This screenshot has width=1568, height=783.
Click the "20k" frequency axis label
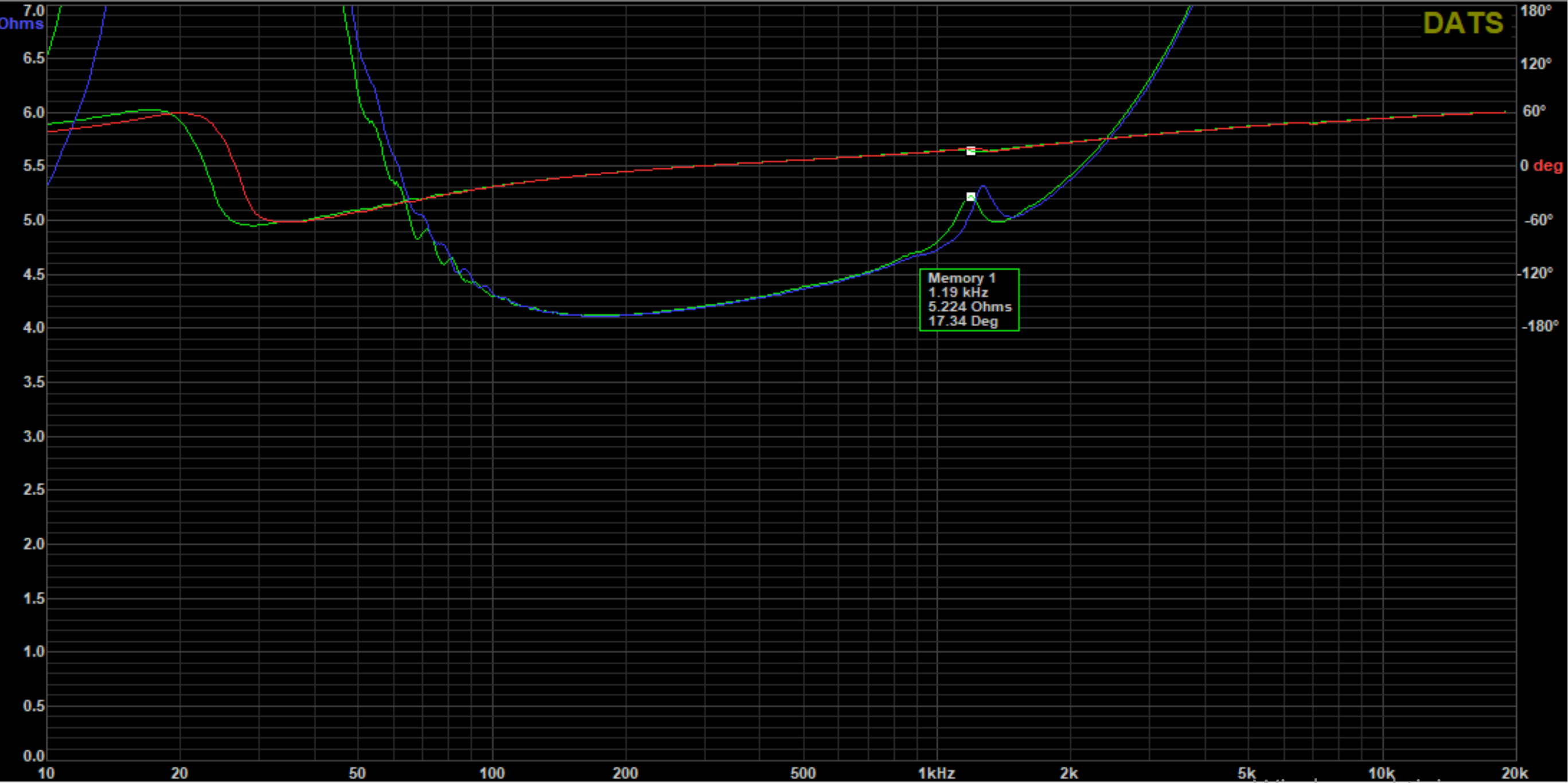coord(1515,773)
